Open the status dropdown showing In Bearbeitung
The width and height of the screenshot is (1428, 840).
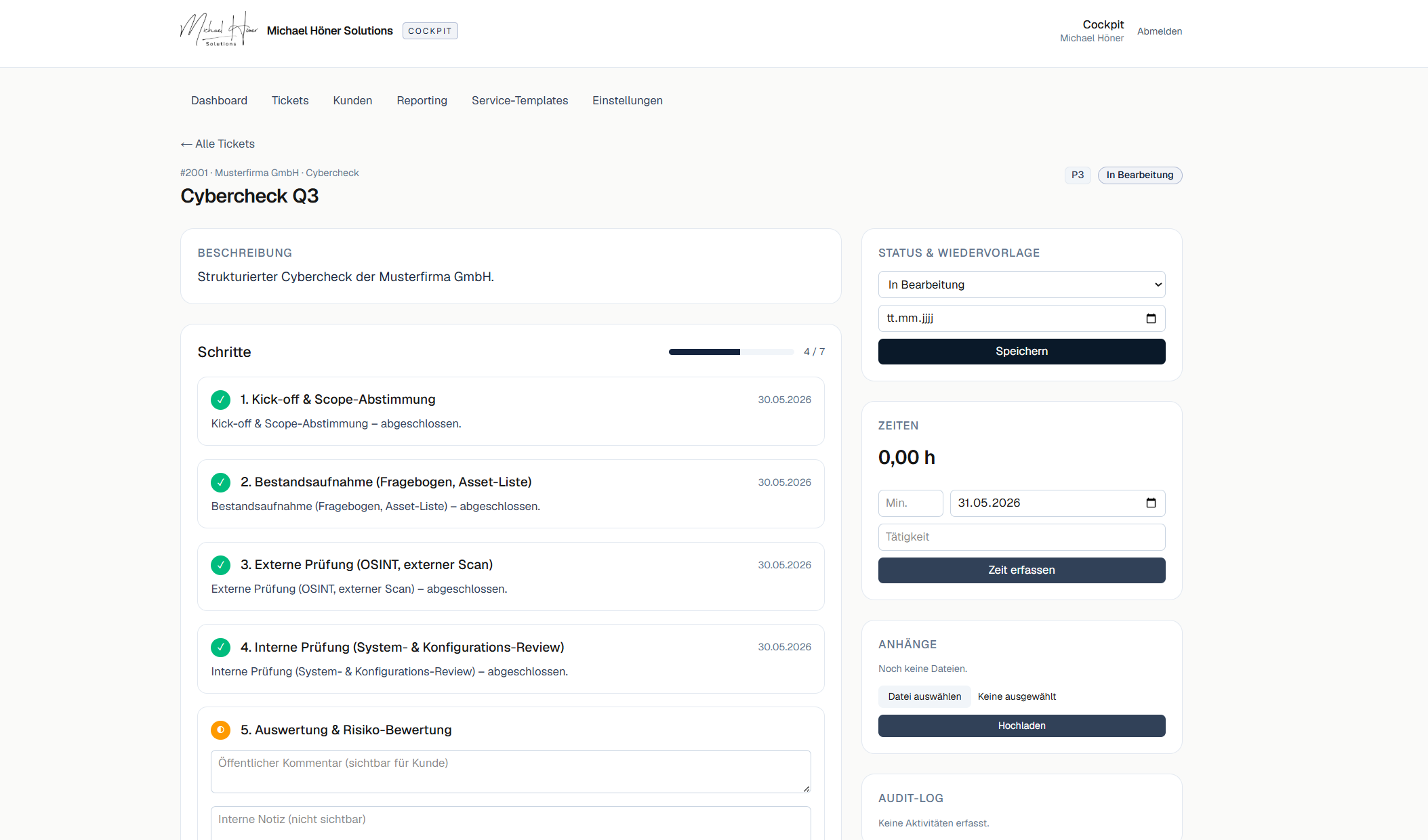pos(1022,285)
